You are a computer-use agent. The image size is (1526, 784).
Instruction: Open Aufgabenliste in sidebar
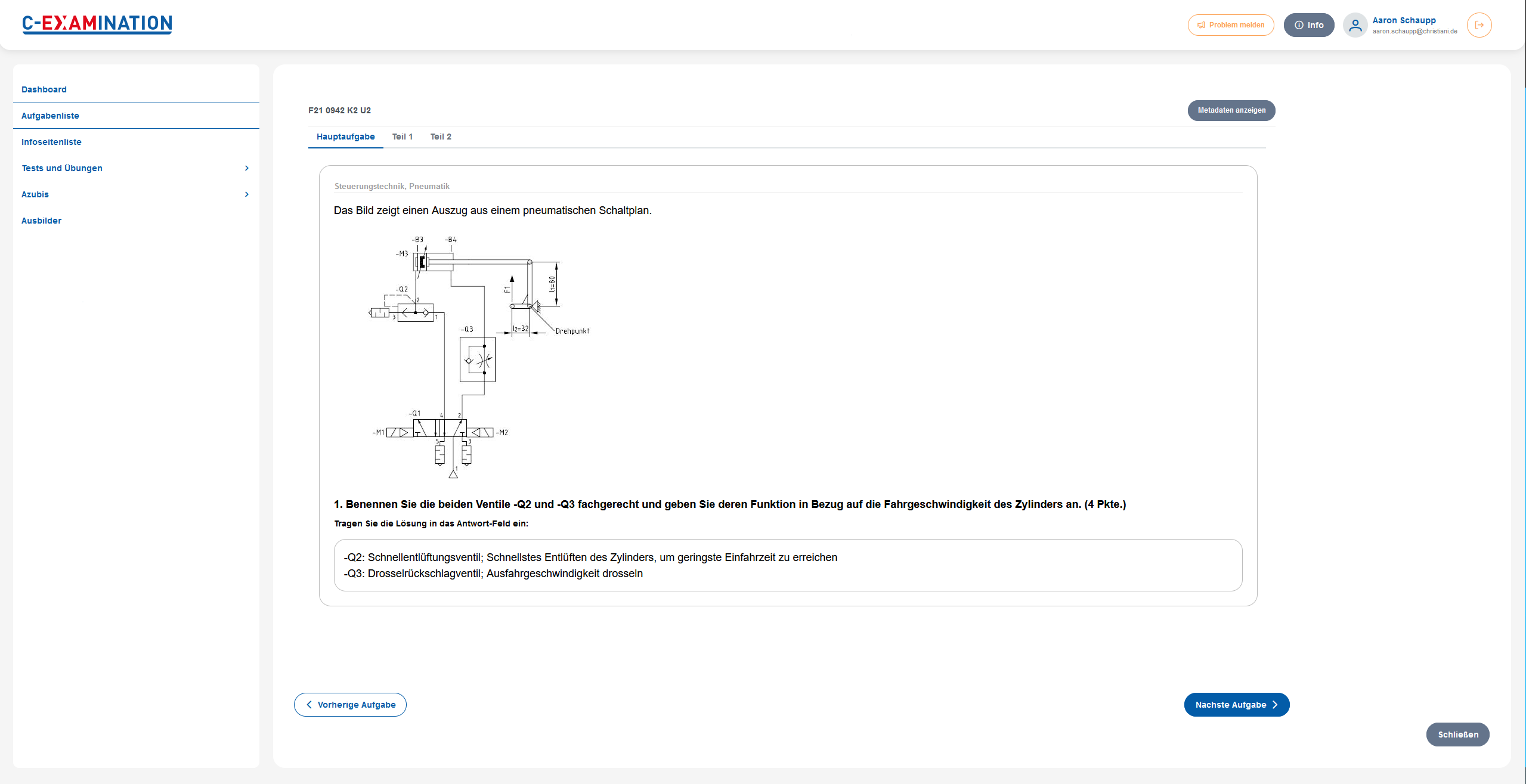tap(50, 116)
